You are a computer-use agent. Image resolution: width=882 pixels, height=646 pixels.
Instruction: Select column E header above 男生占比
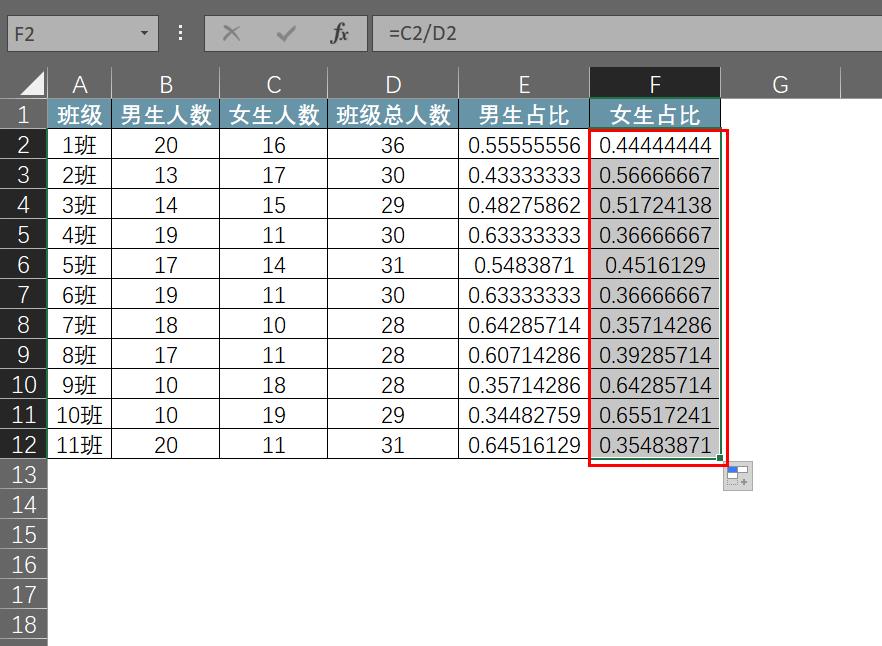click(524, 84)
